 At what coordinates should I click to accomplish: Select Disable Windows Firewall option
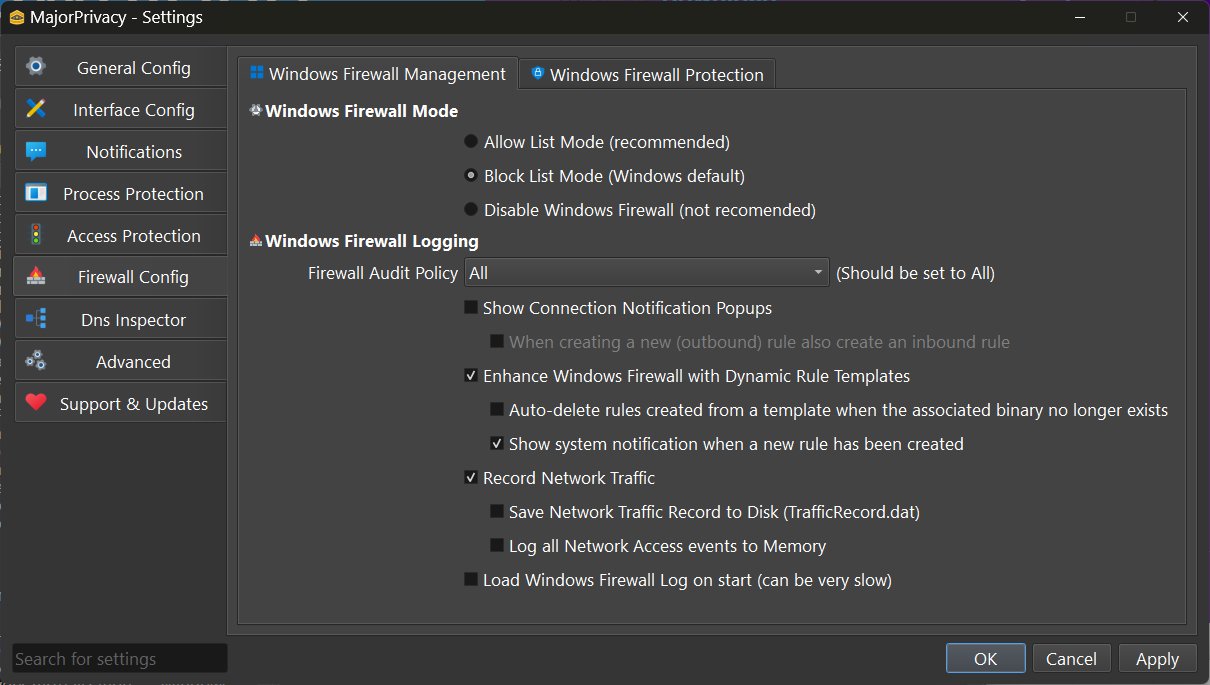[x=640, y=210]
